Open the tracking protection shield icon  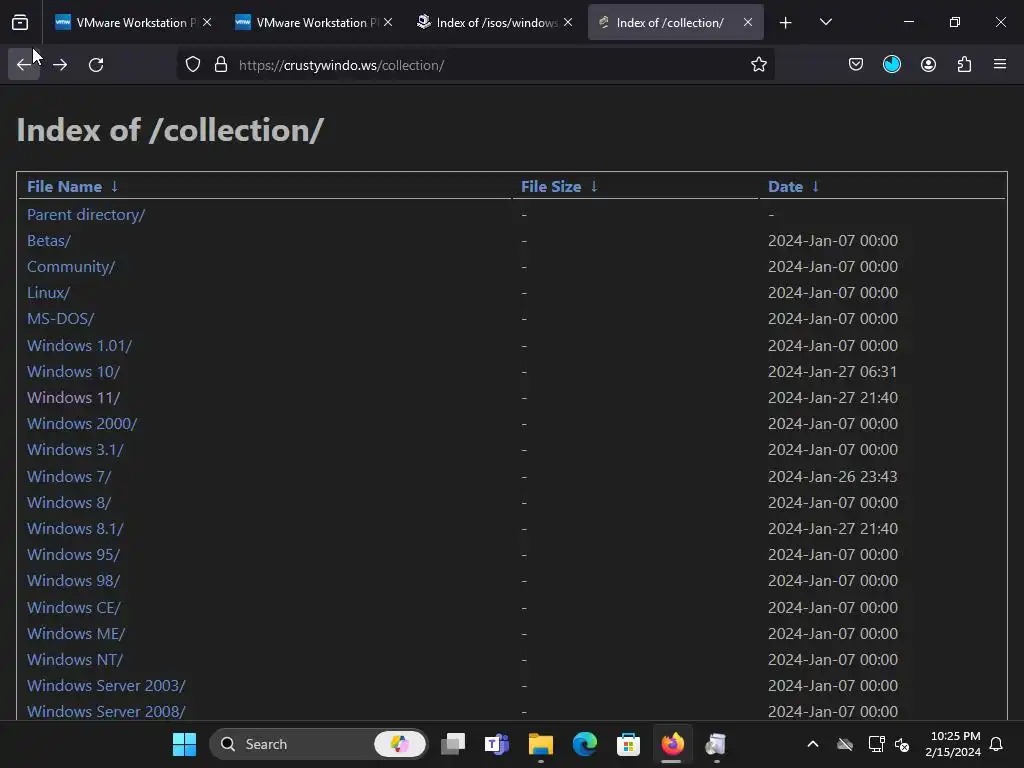[193, 65]
